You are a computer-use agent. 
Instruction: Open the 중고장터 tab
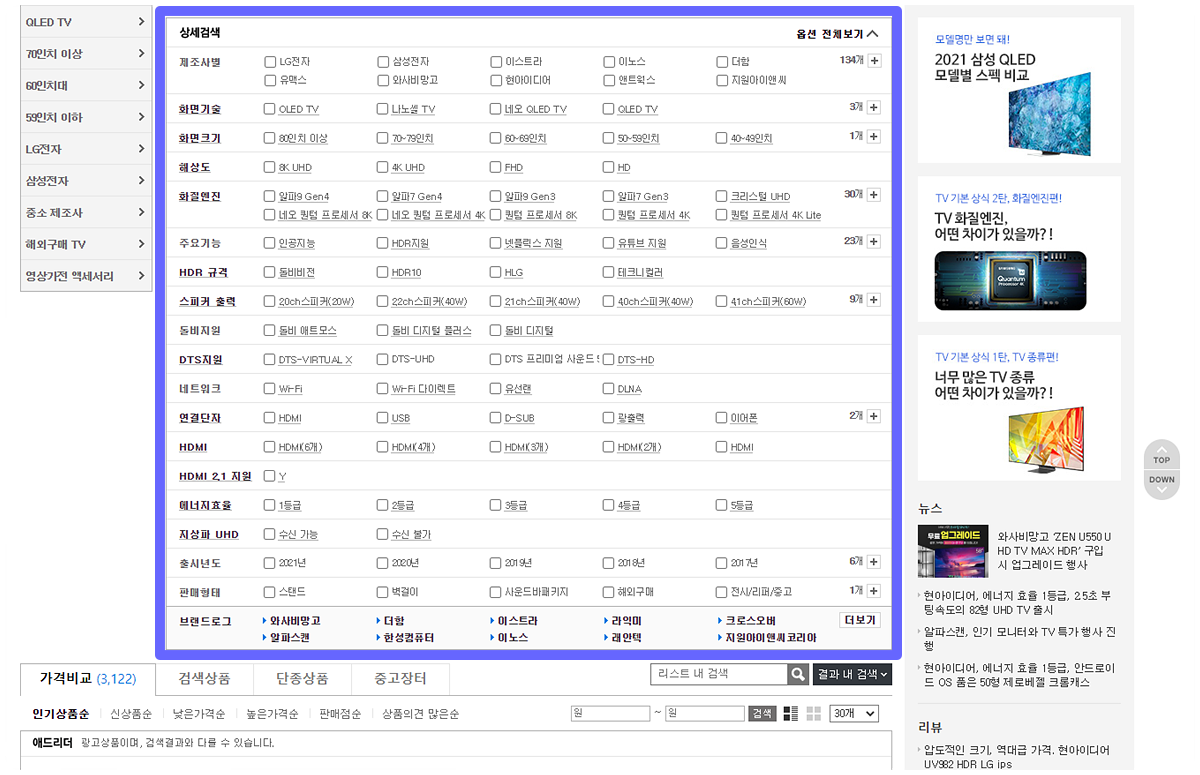tap(400, 679)
